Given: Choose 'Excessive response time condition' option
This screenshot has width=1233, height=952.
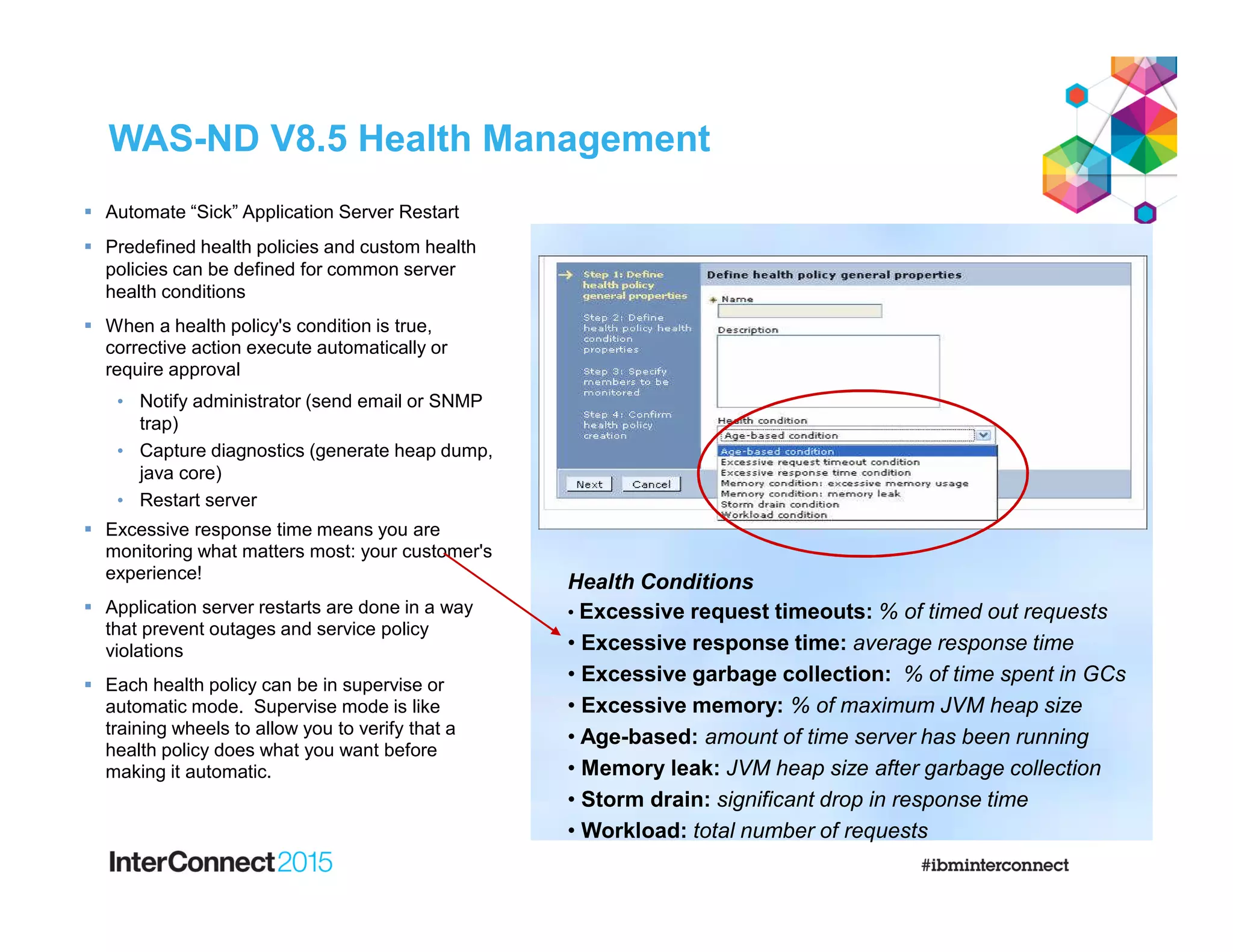Looking at the screenshot, I should (816, 473).
